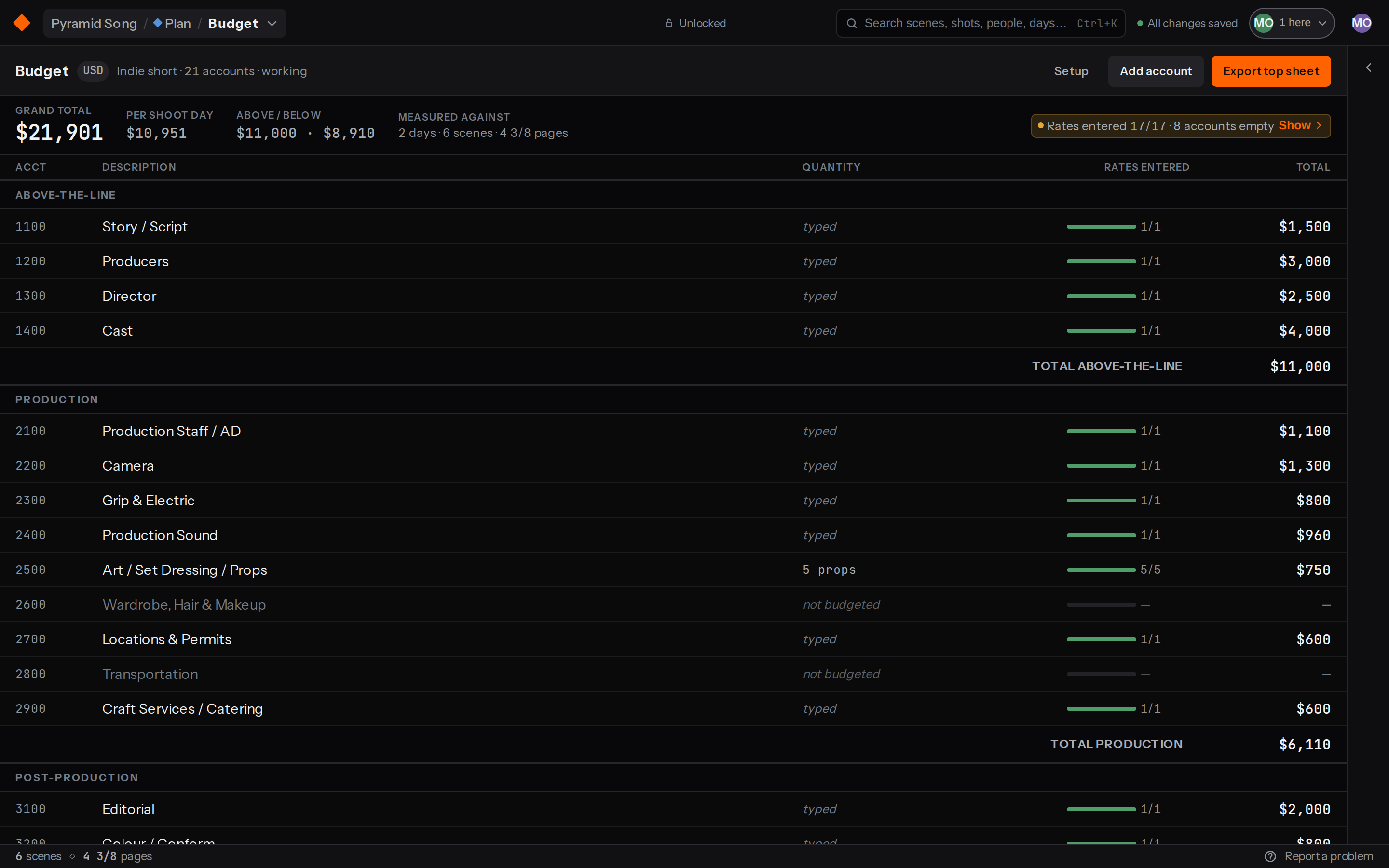The image size is (1389, 868).
Task: Click the Report a problem help icon
Action: [x=1270, y=856]
